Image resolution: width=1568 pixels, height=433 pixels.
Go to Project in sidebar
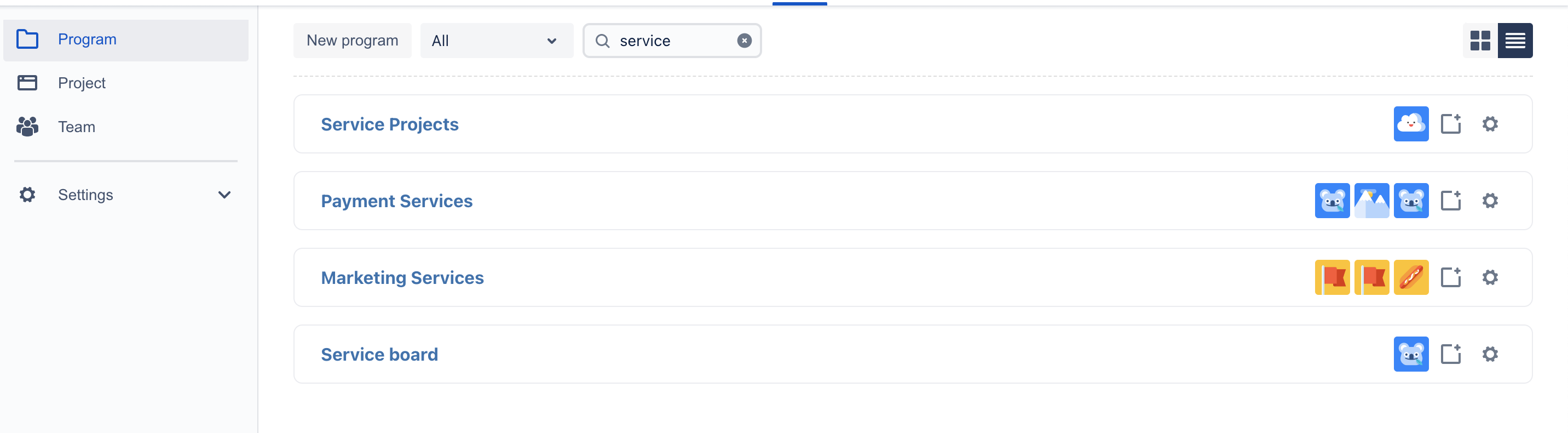(82, 83)
